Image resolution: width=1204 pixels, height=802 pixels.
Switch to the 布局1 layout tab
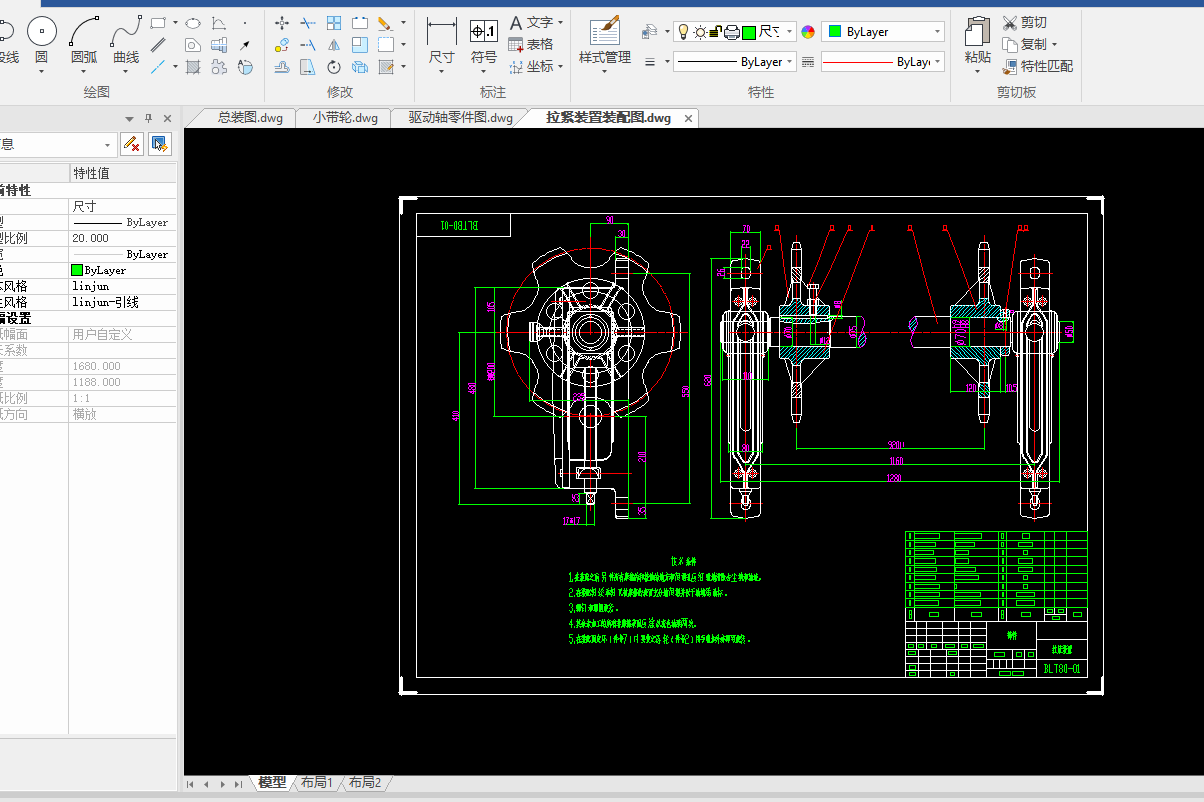coord(315,782)
